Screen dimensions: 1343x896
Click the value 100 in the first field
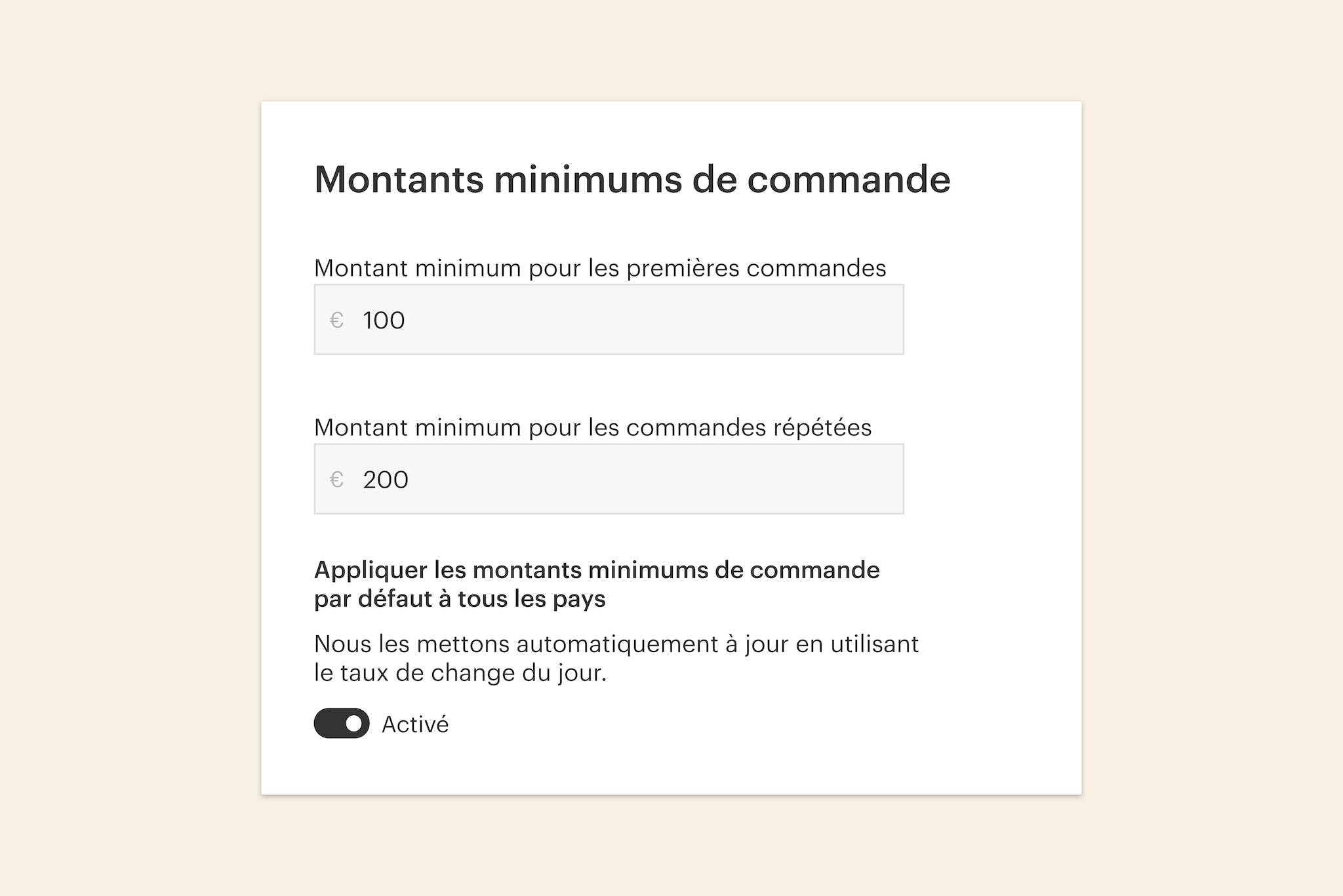384,321
